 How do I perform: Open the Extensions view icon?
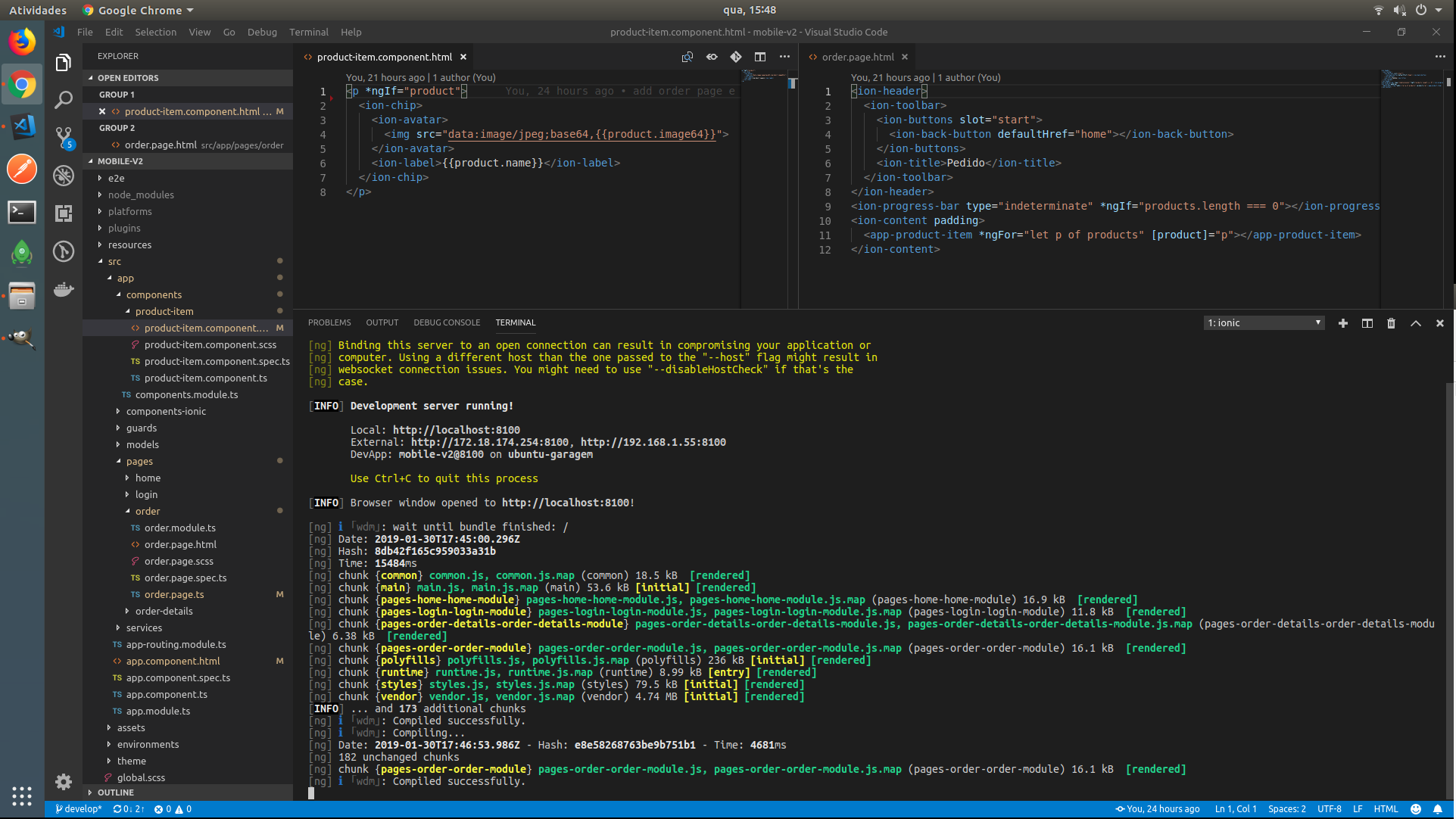click(64, 213)
